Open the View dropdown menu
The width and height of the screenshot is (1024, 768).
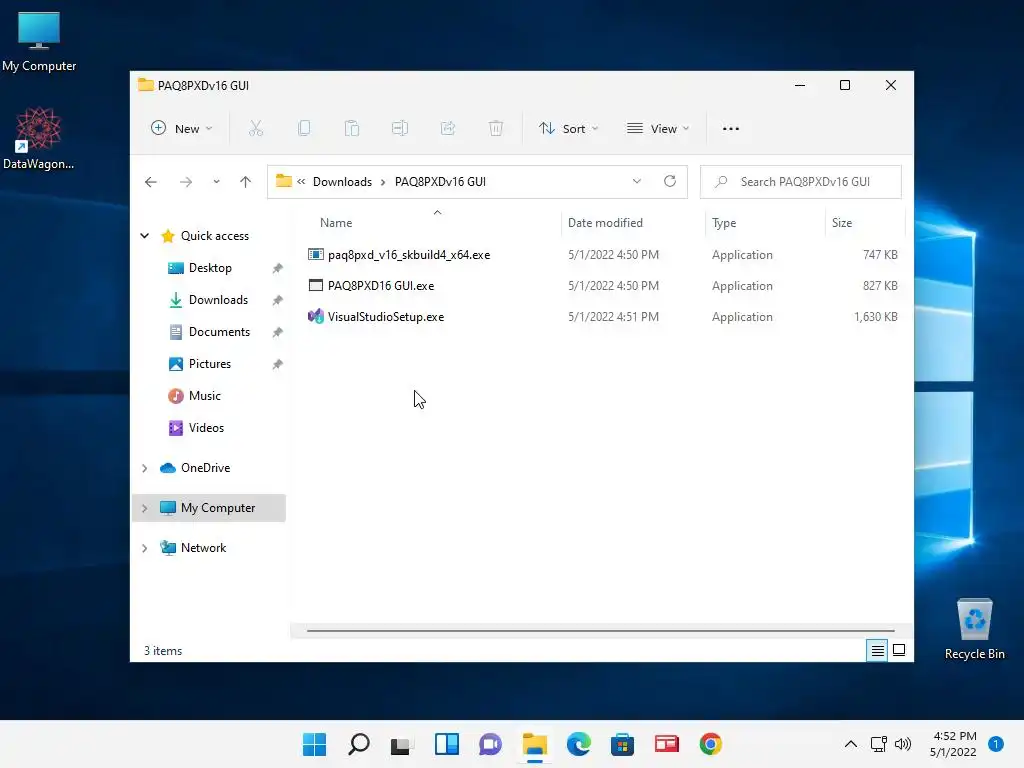point(658,129)
